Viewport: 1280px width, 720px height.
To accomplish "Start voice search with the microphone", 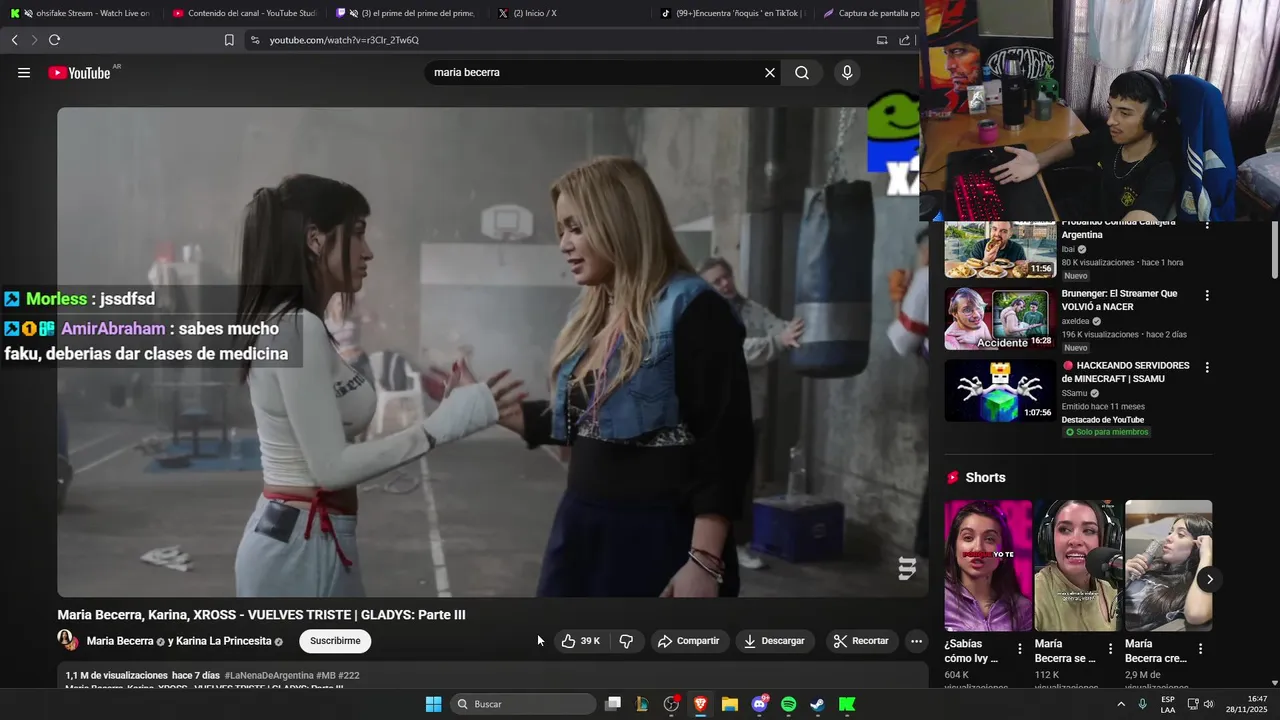I will point(847,72).
